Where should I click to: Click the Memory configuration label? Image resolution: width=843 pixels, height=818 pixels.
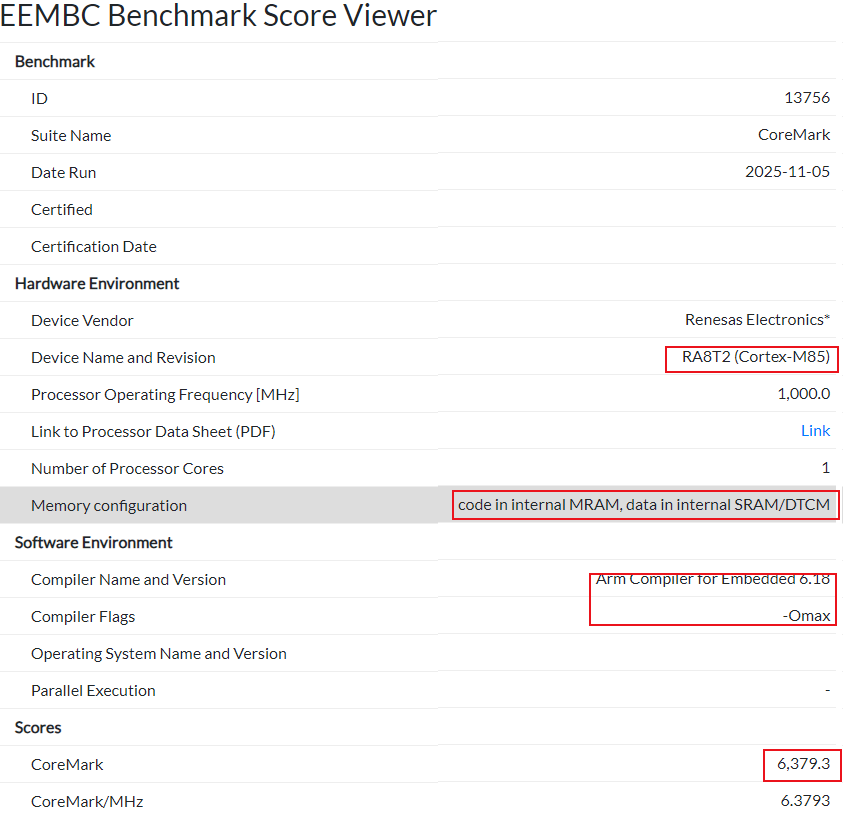[109, 506]
